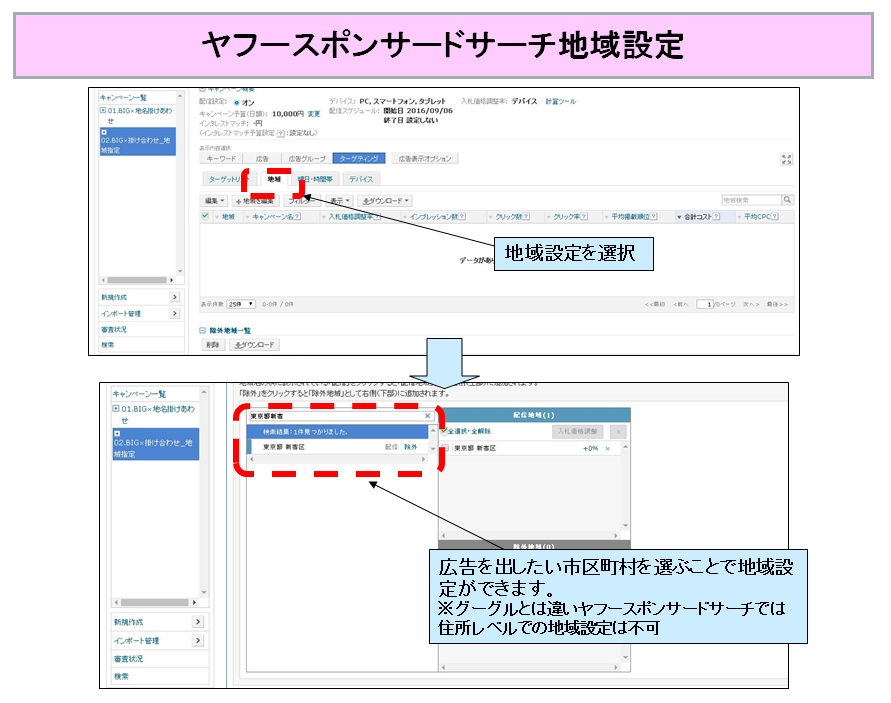This screenshot has height=703, width=891.
Task: Collapse the 除外地域一覧 section
Action: [x=202, y=330]
